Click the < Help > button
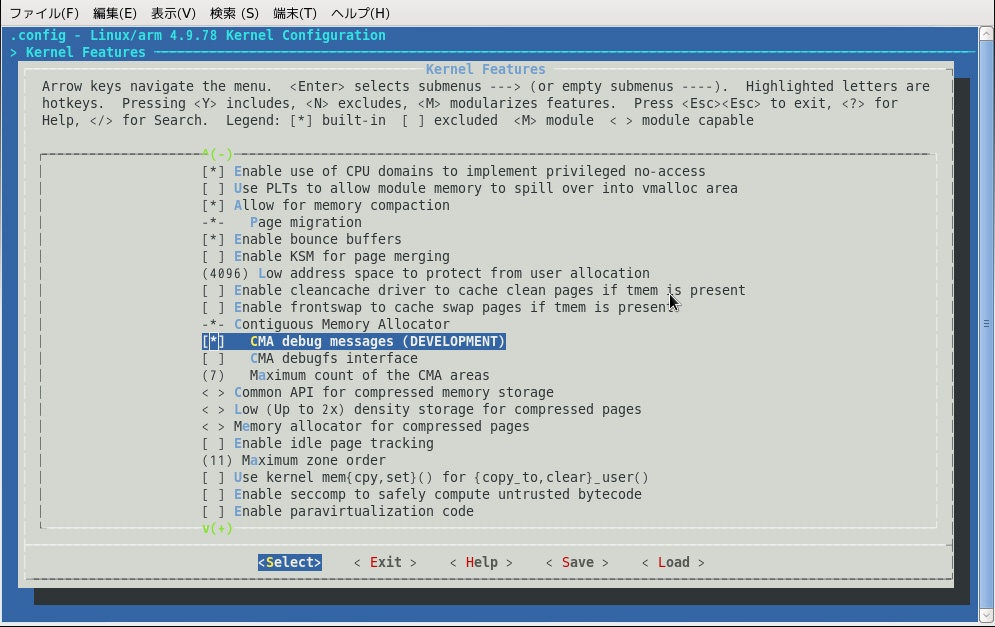 481,562
